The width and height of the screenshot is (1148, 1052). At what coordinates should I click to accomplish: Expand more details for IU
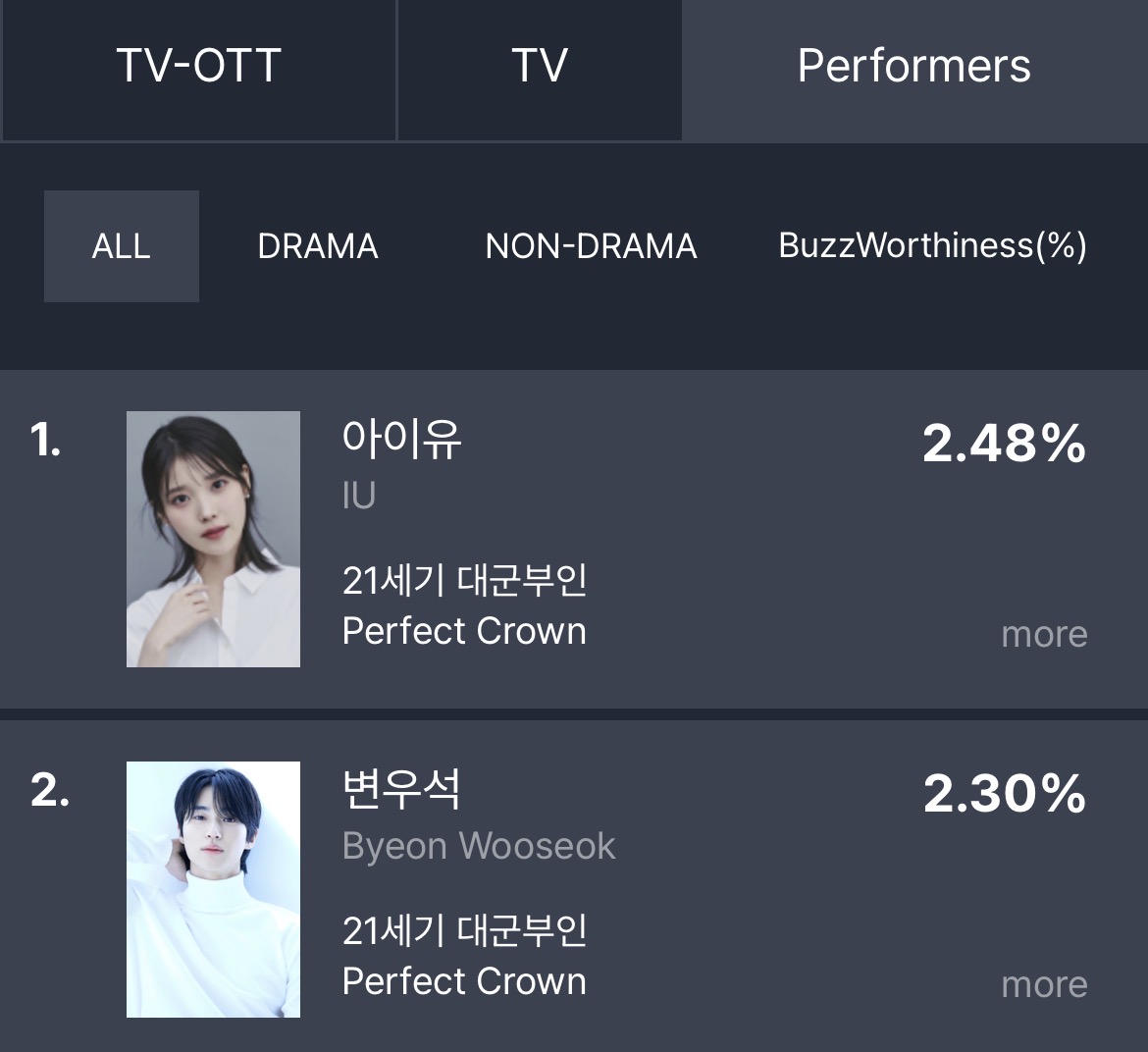coord(1044,634)
